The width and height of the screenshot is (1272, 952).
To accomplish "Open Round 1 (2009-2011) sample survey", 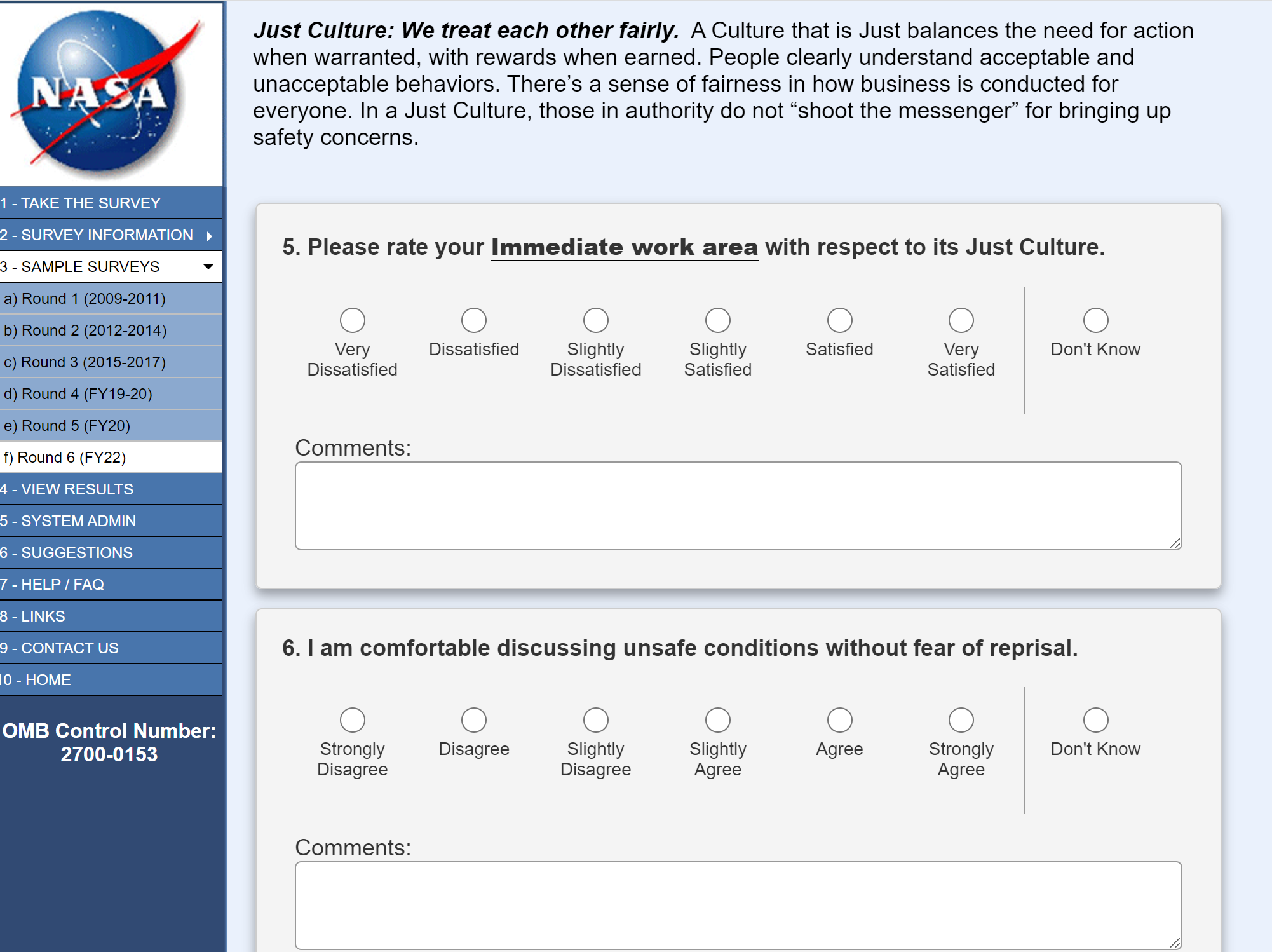I will (85, 299).
